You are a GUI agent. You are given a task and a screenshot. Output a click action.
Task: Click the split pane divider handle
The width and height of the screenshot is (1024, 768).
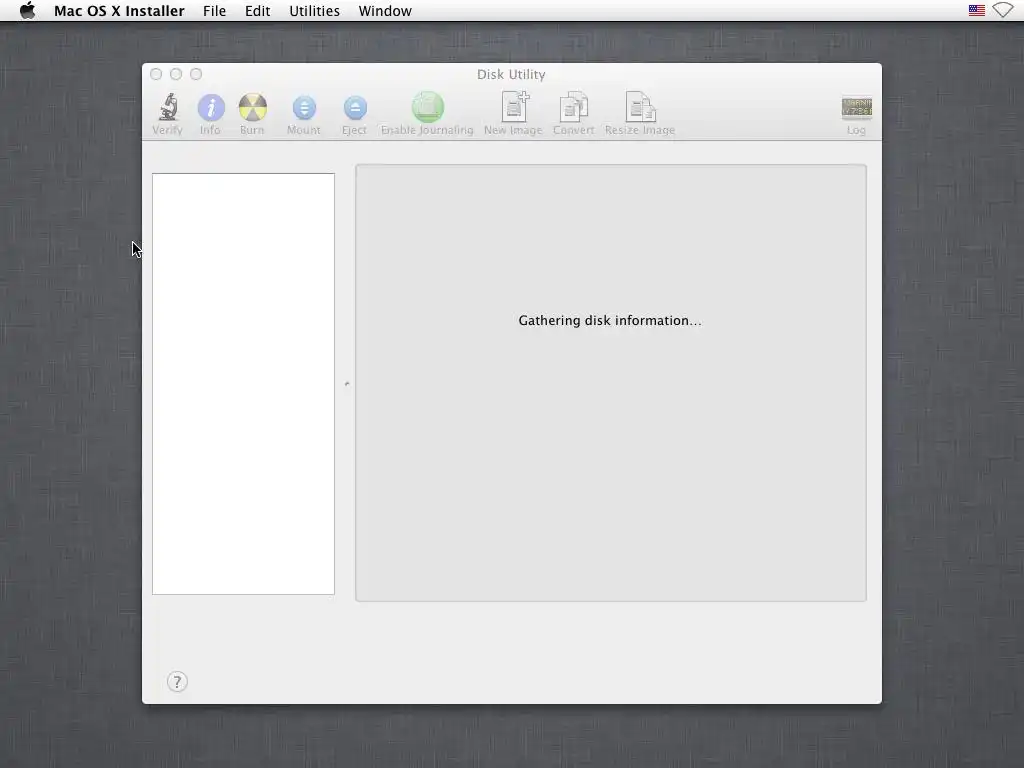pos(347,384)
